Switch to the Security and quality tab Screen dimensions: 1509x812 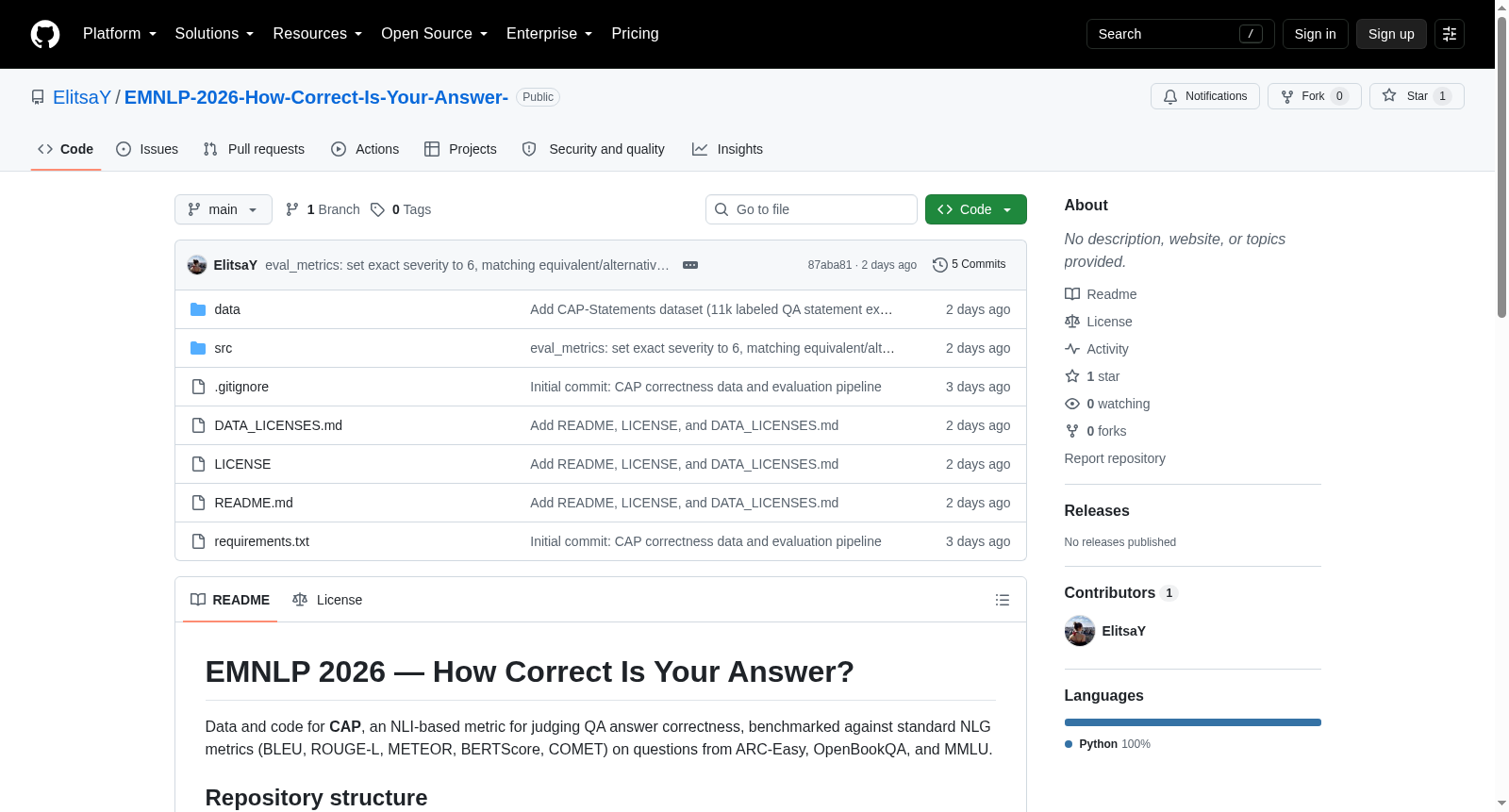click(593, 149)
